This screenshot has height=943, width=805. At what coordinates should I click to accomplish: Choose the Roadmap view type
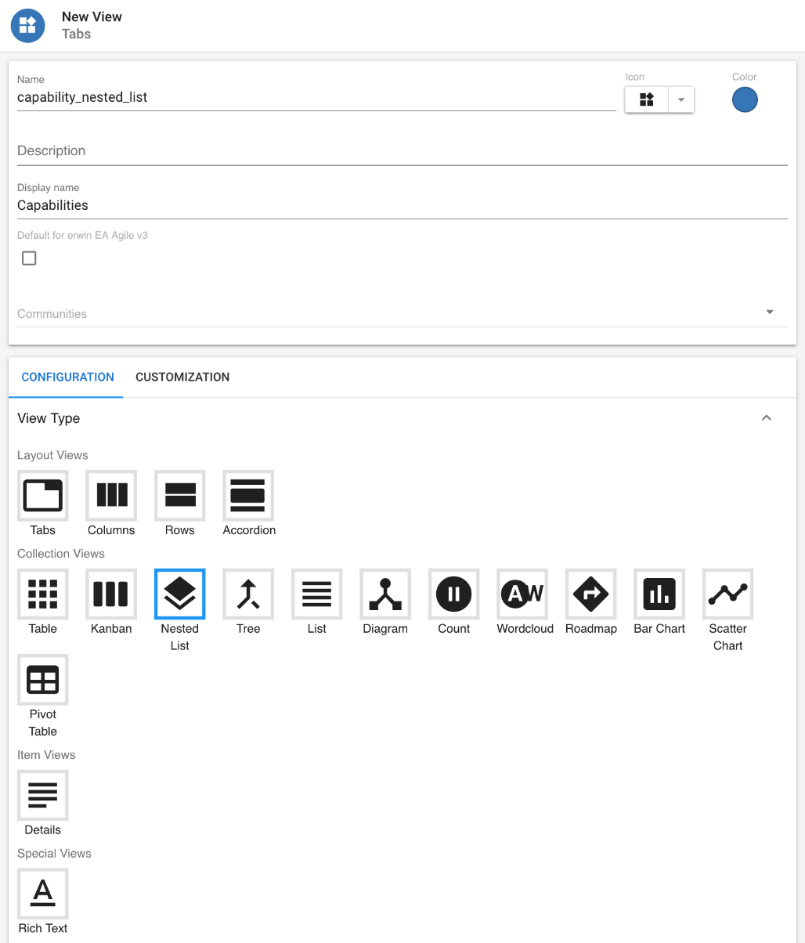591,594
